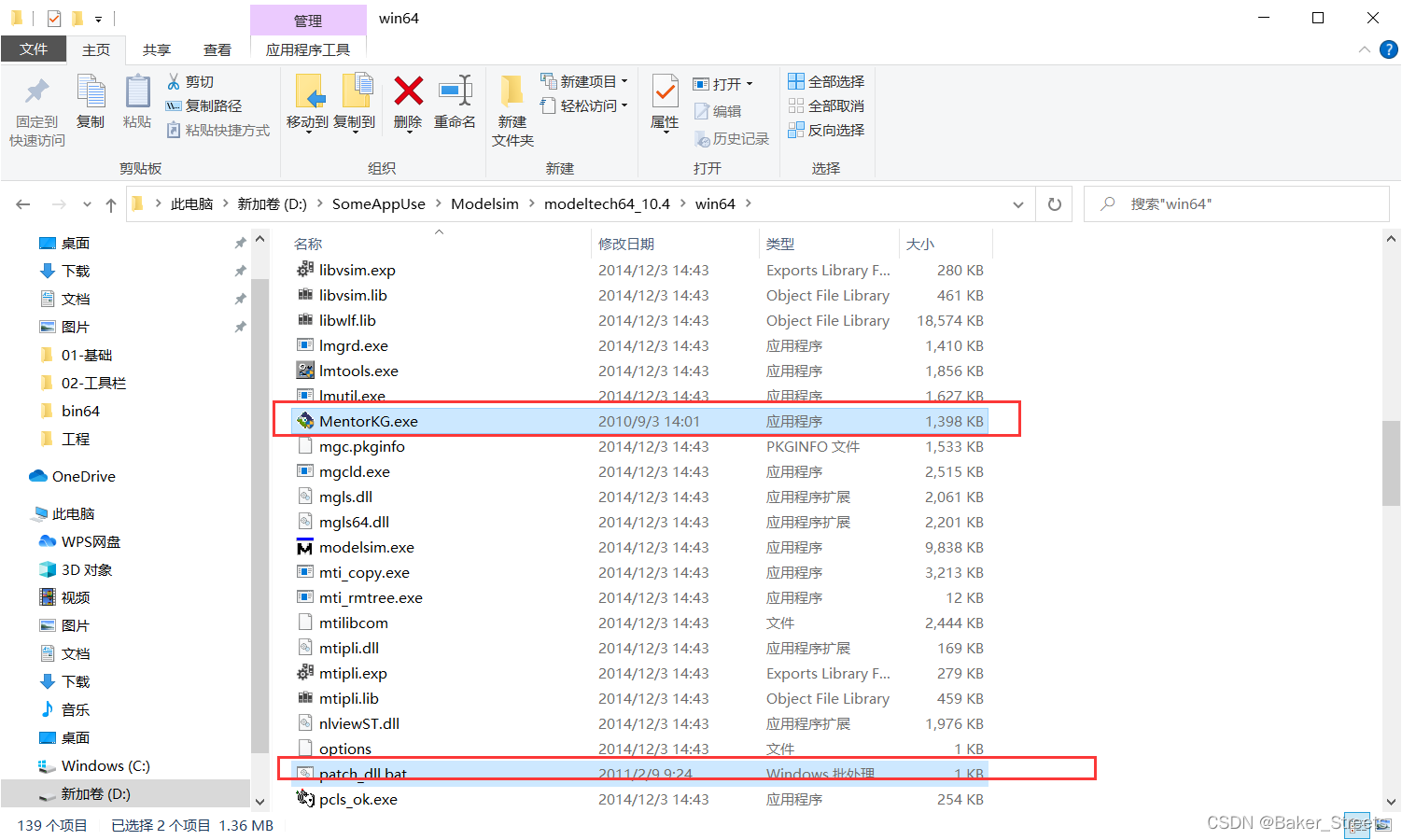Screen dimensions: 1402x840
Task: Open Copy To (复制到) menu
Action: tap(355, 103)
